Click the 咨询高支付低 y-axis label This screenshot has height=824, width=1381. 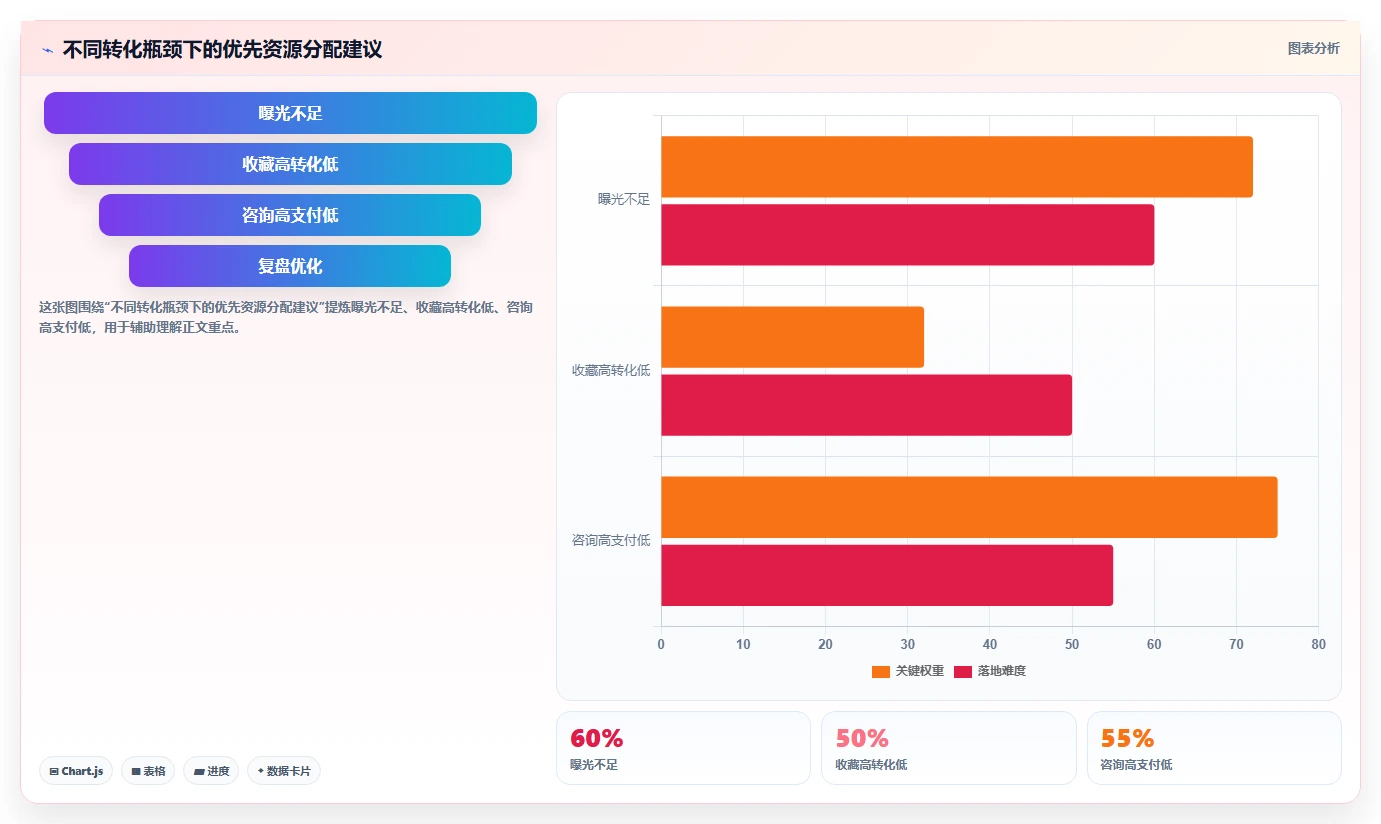tap(611, 540)
